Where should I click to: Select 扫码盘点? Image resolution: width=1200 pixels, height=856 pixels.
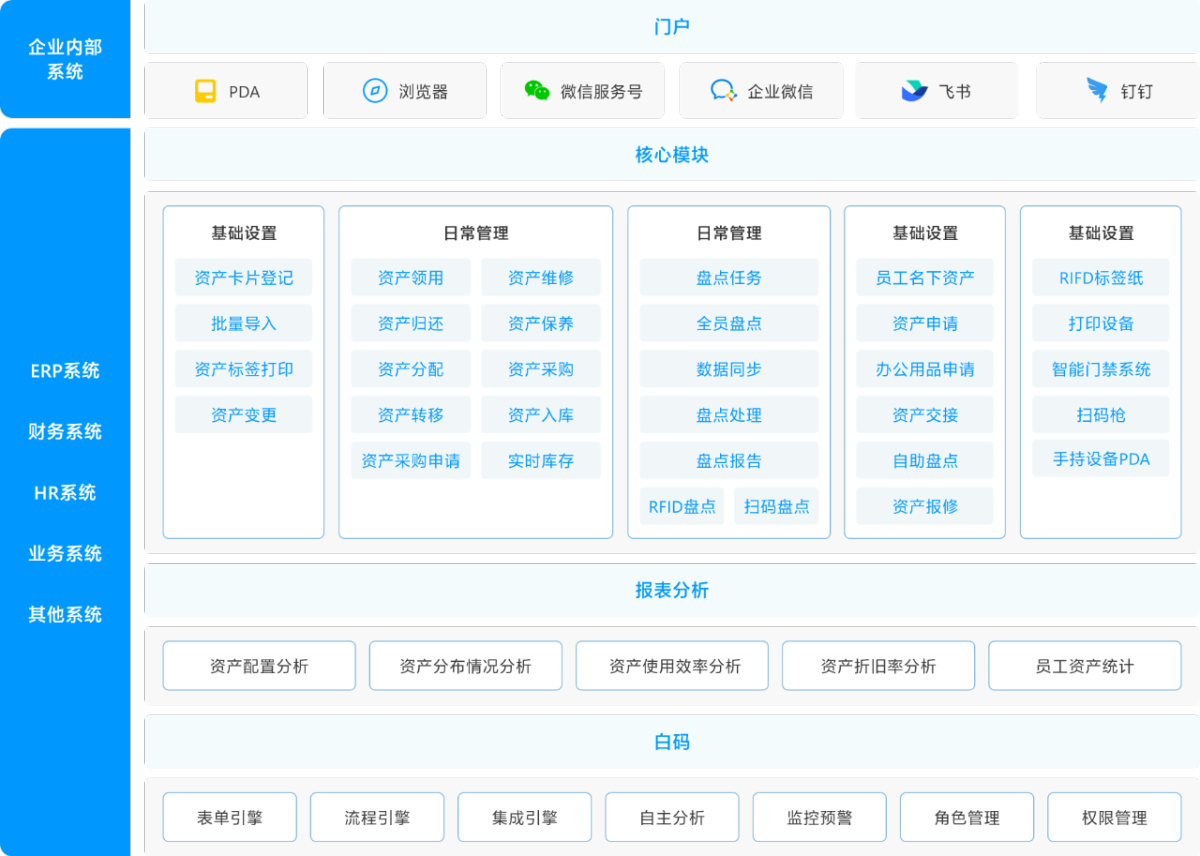pyautogui.click(x=776, y=507)
